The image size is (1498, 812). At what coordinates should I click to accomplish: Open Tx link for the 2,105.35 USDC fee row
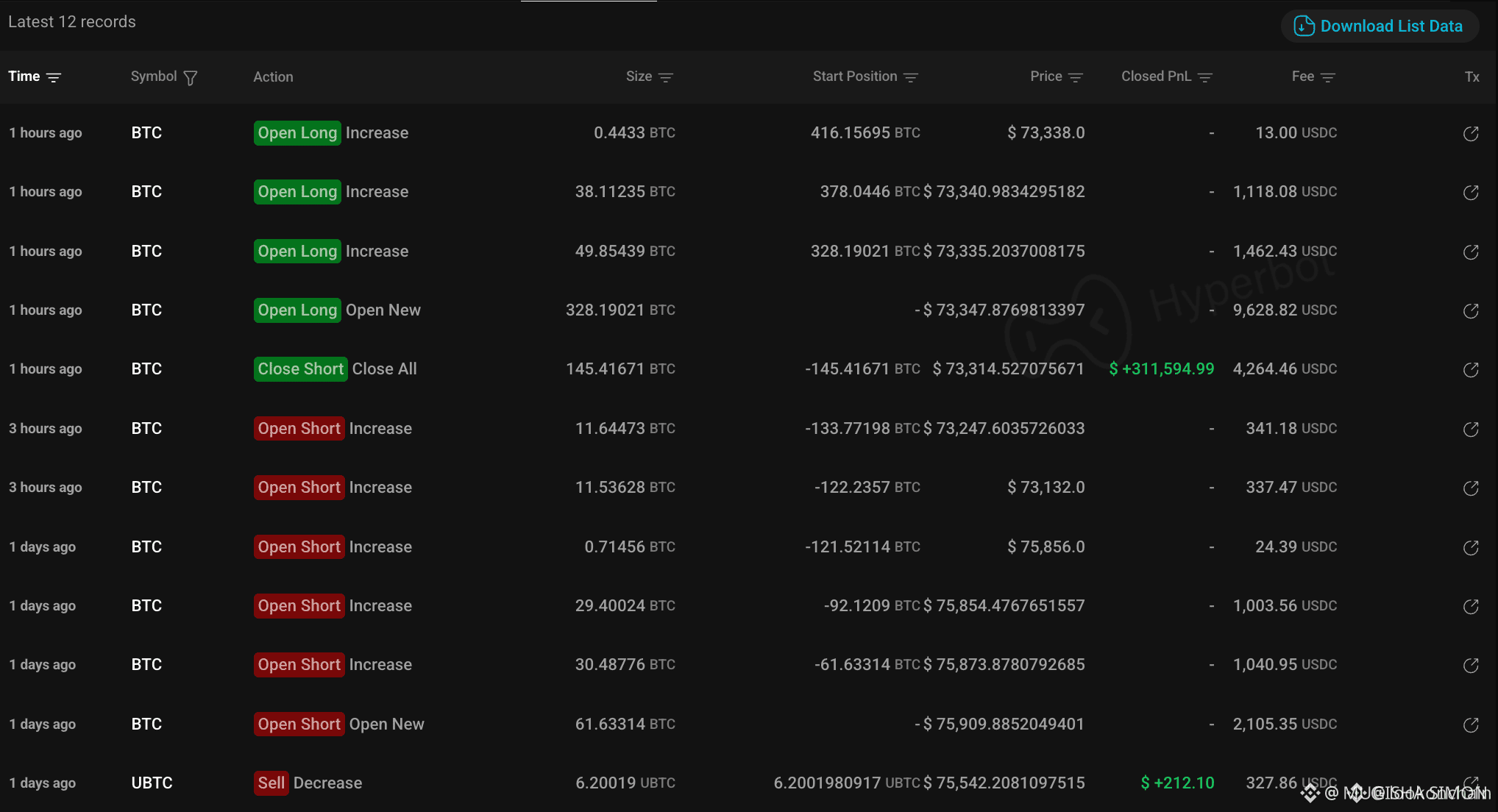(x=1471, y=724)
